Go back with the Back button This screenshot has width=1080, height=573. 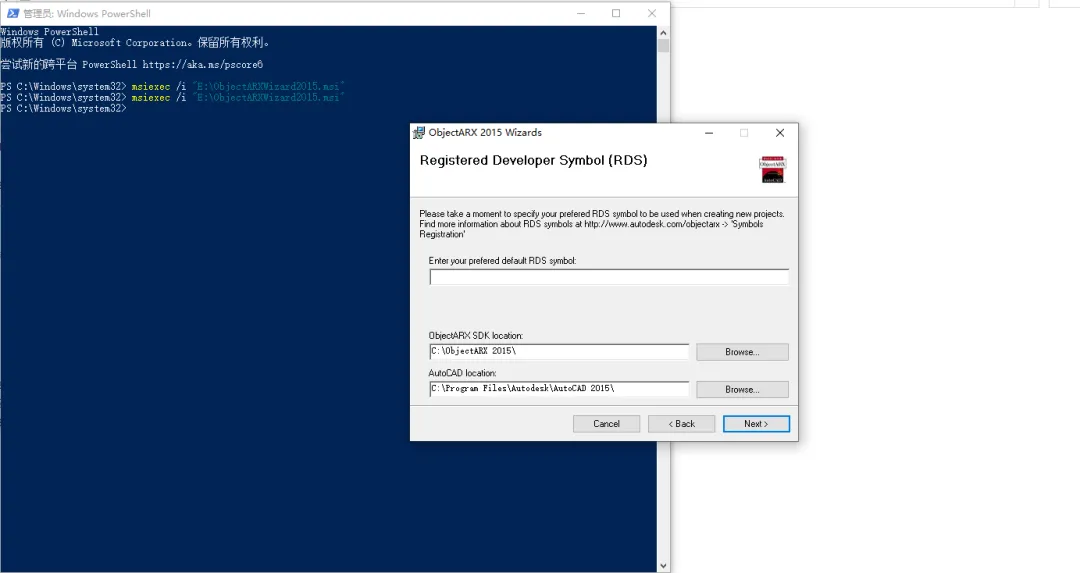(x=681, y=424)
